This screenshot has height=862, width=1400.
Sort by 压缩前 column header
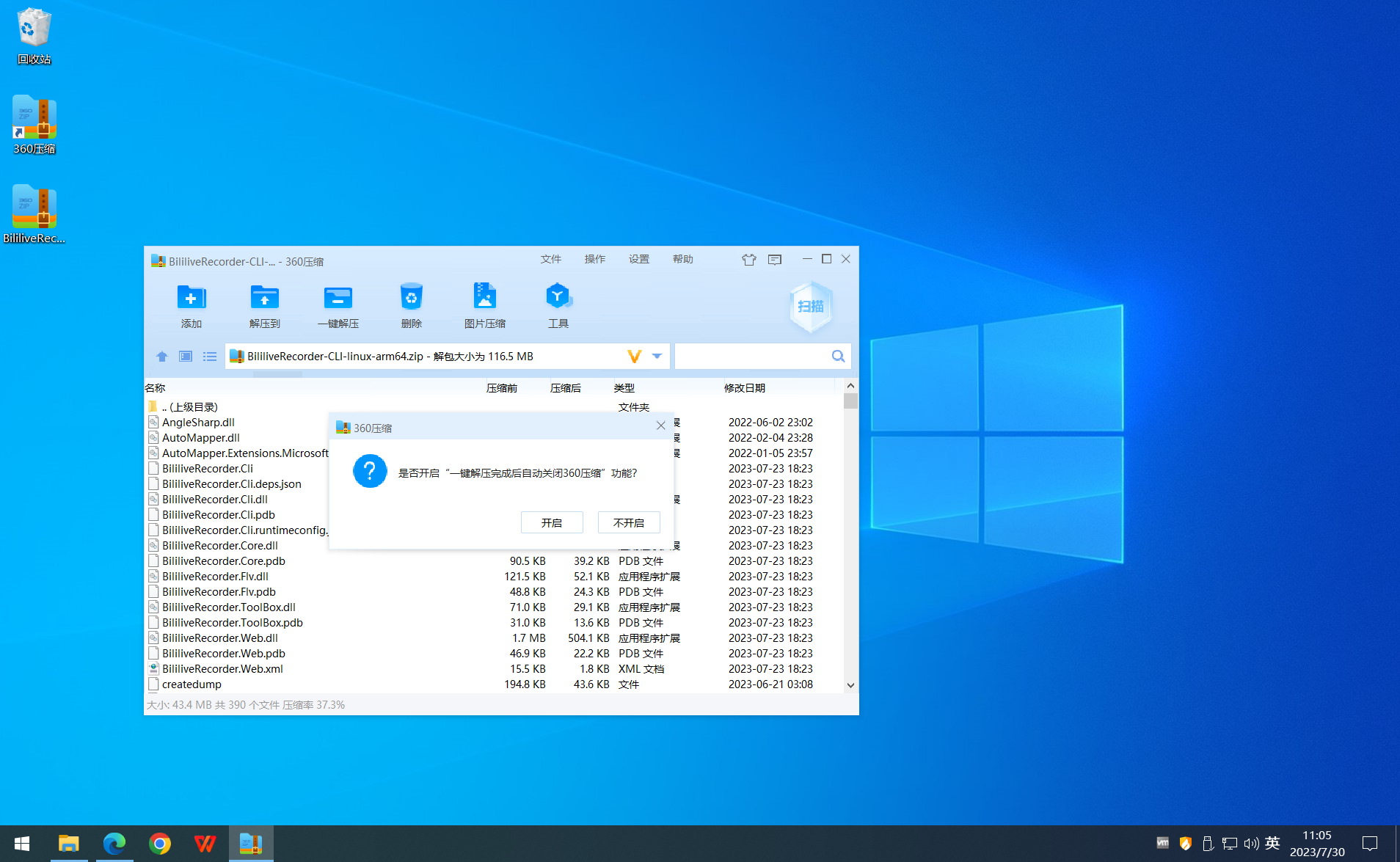(x=502, y=388)
